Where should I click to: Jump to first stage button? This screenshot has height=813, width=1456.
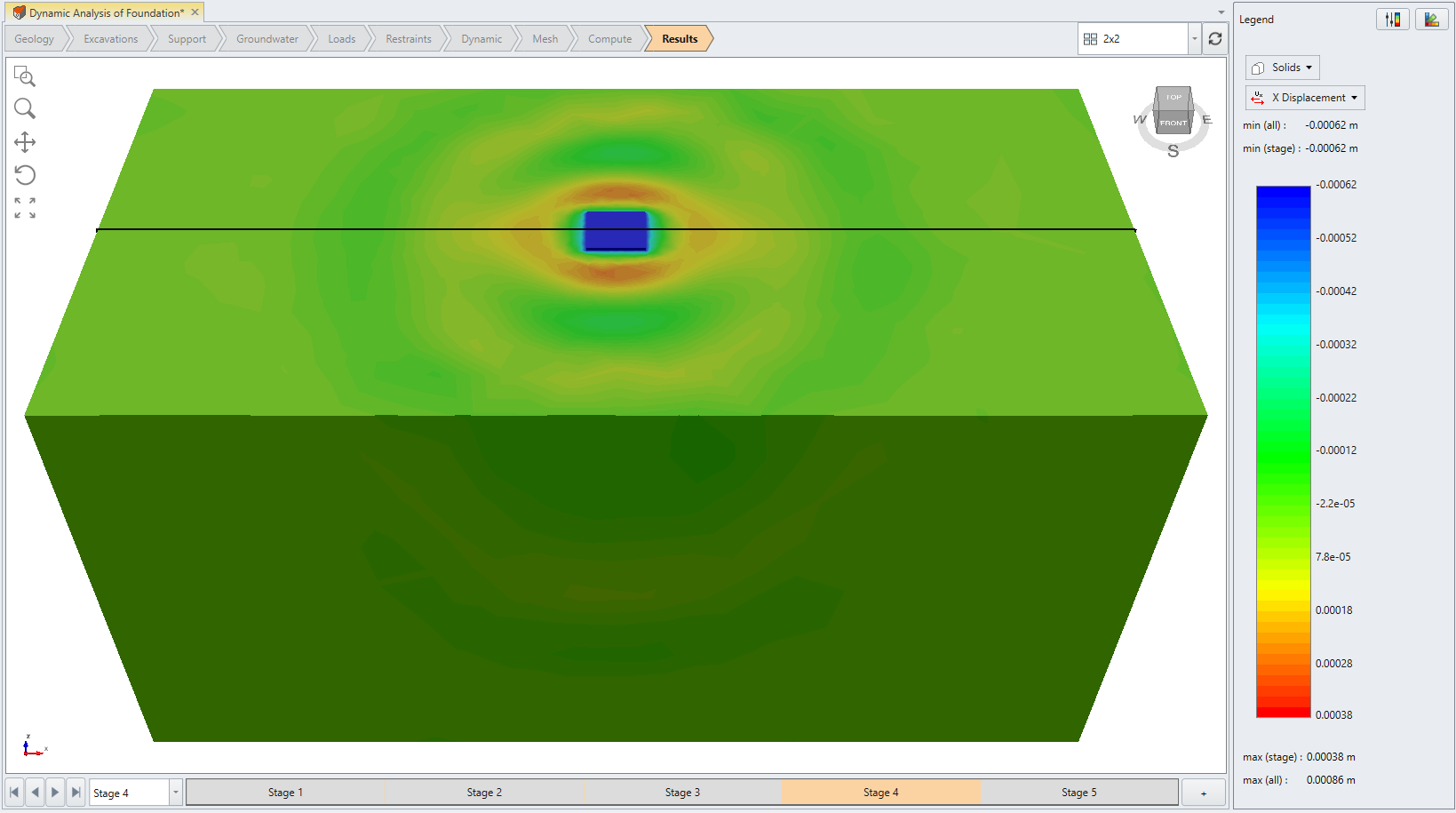pyautogui.click(x=14, y=793)
